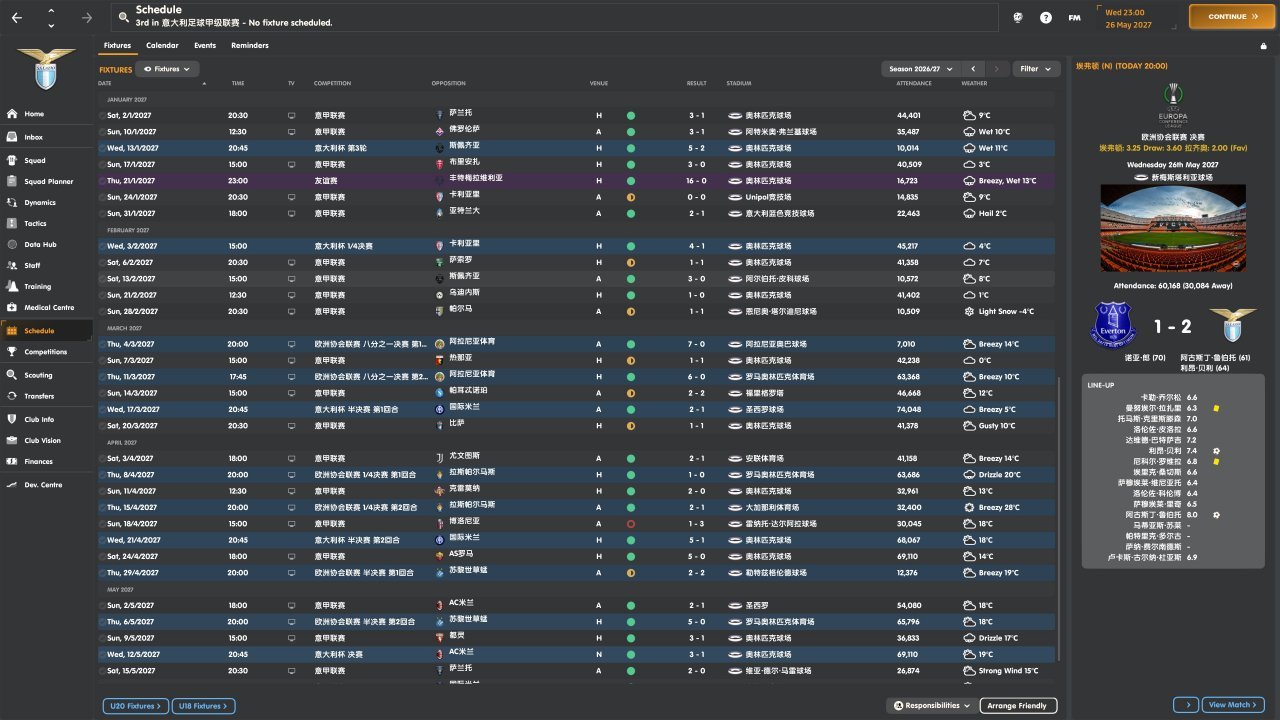Open Transfers from the sidebar
1280x720 pixels.
[x=39, y=396]
